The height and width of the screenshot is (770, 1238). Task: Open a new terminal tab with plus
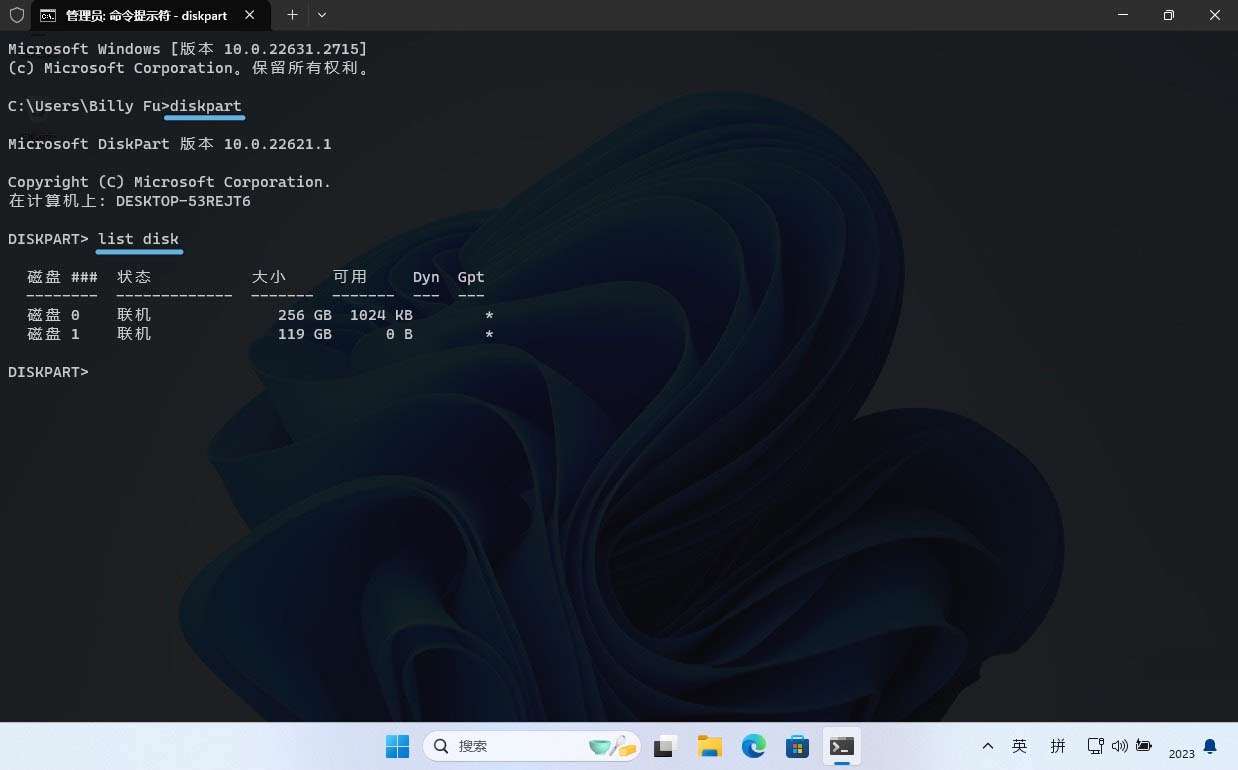point(292,15)
